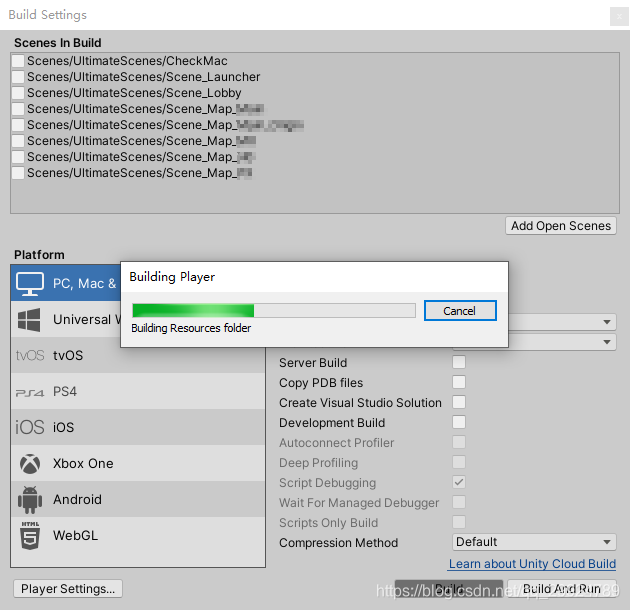Screen dimensions: 630x610
Task: Open Player Settings
Action: click(x=68, y=589)
